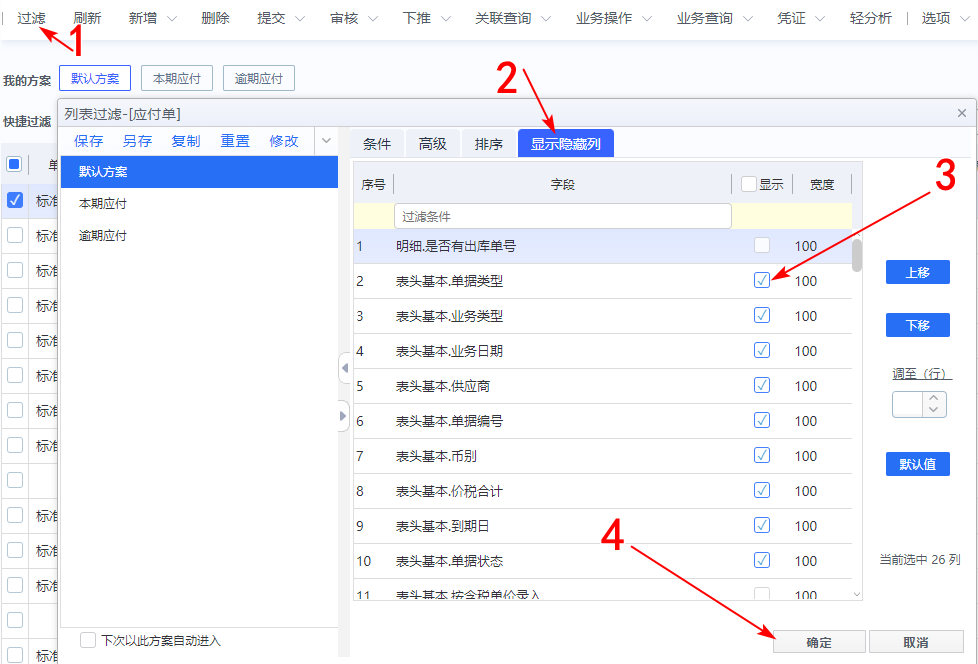
Task: Toggle the 显示 select-all header checkbox
Action: click(x=749, y=184)
